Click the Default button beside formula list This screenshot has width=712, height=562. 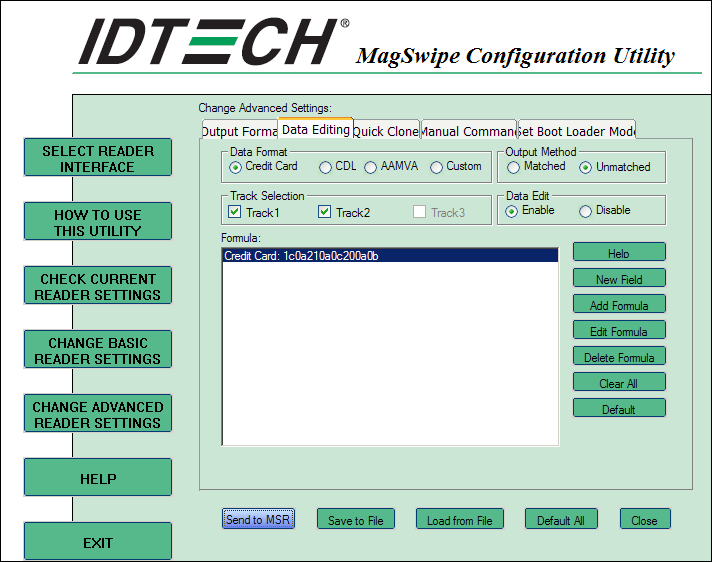(619, 408)
